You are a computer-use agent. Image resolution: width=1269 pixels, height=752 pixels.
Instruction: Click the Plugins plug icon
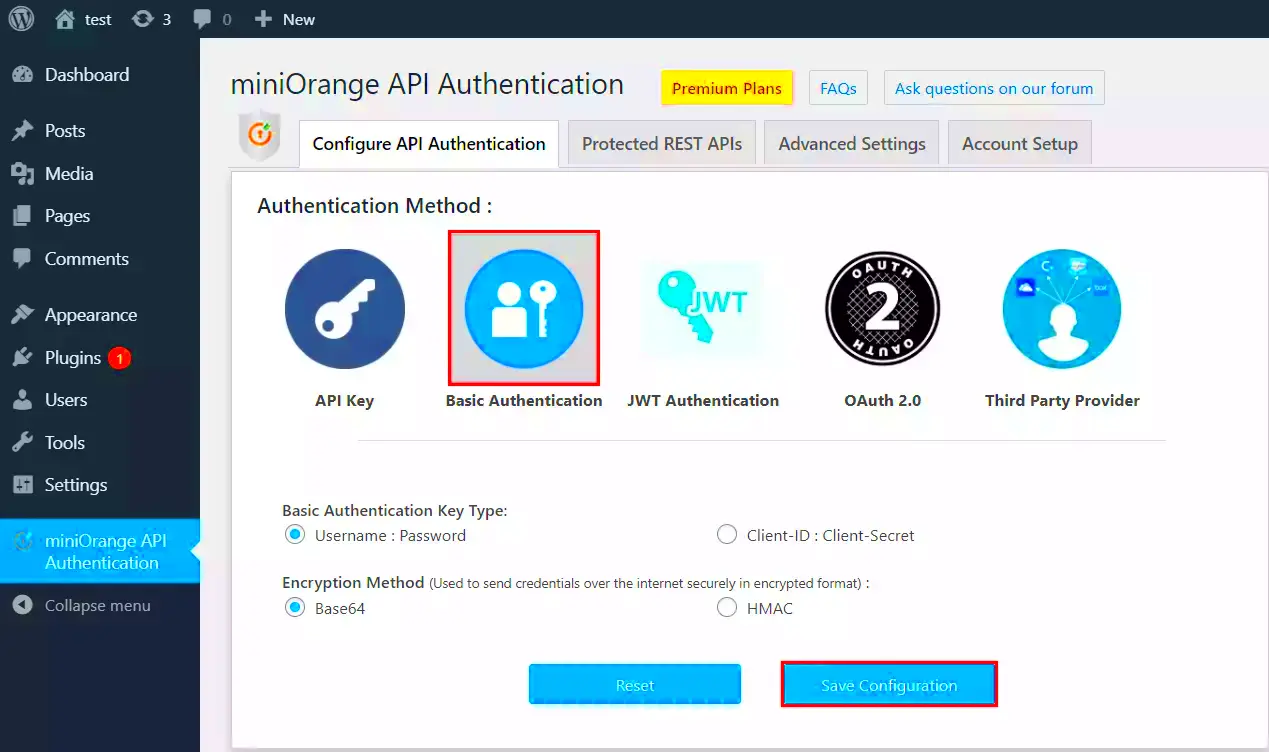22,358
